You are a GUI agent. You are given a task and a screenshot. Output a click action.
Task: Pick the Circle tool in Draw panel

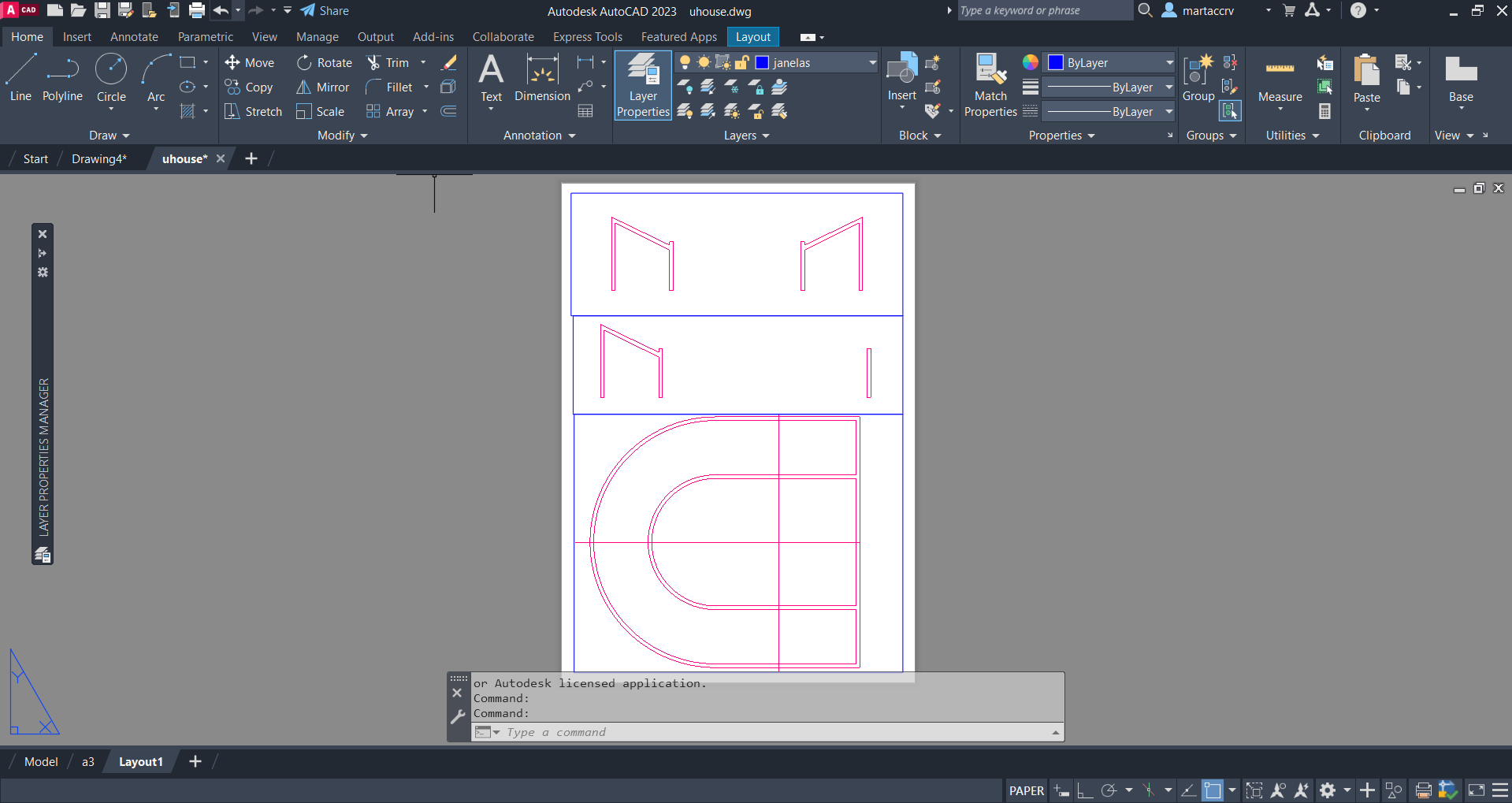(111, 79)
